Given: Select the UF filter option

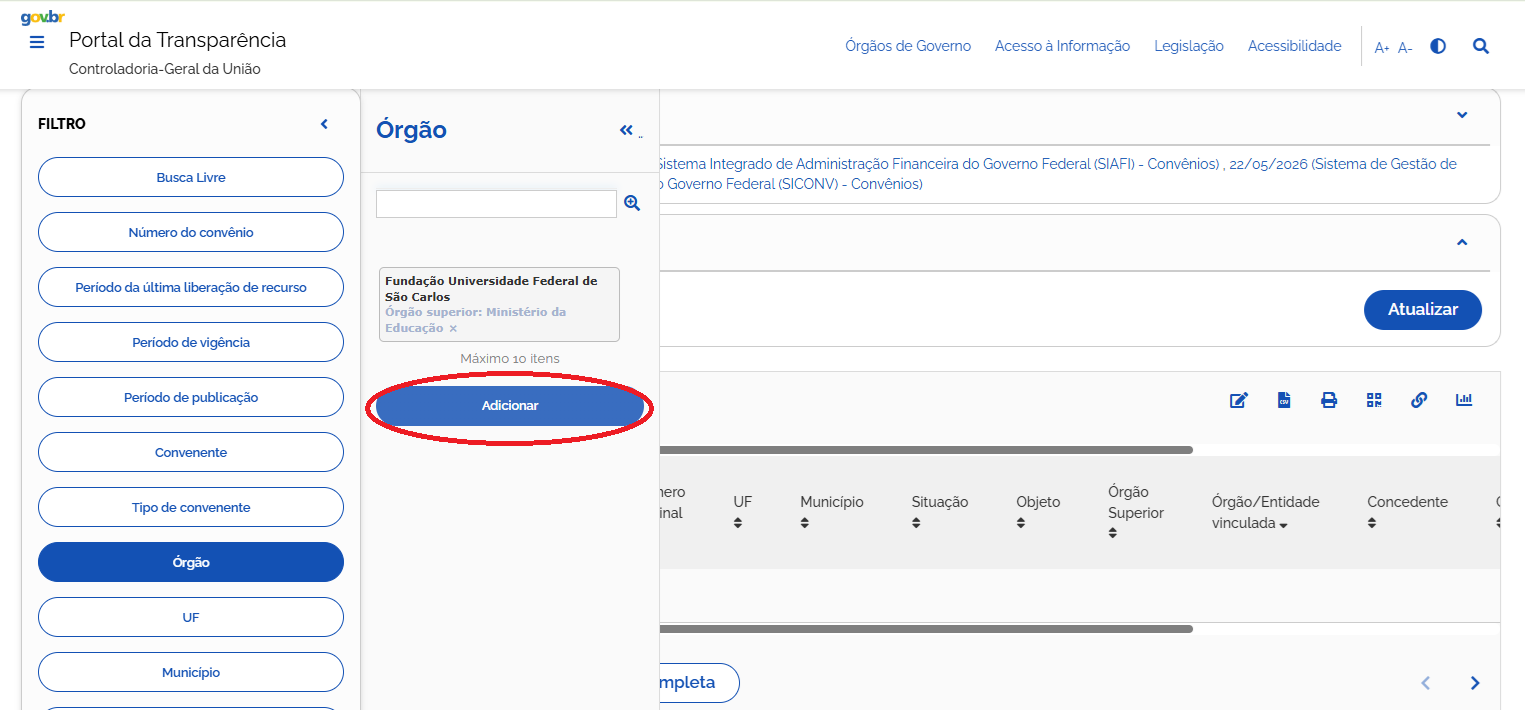Looking at the screenshot, I should [x=191, y=617].
